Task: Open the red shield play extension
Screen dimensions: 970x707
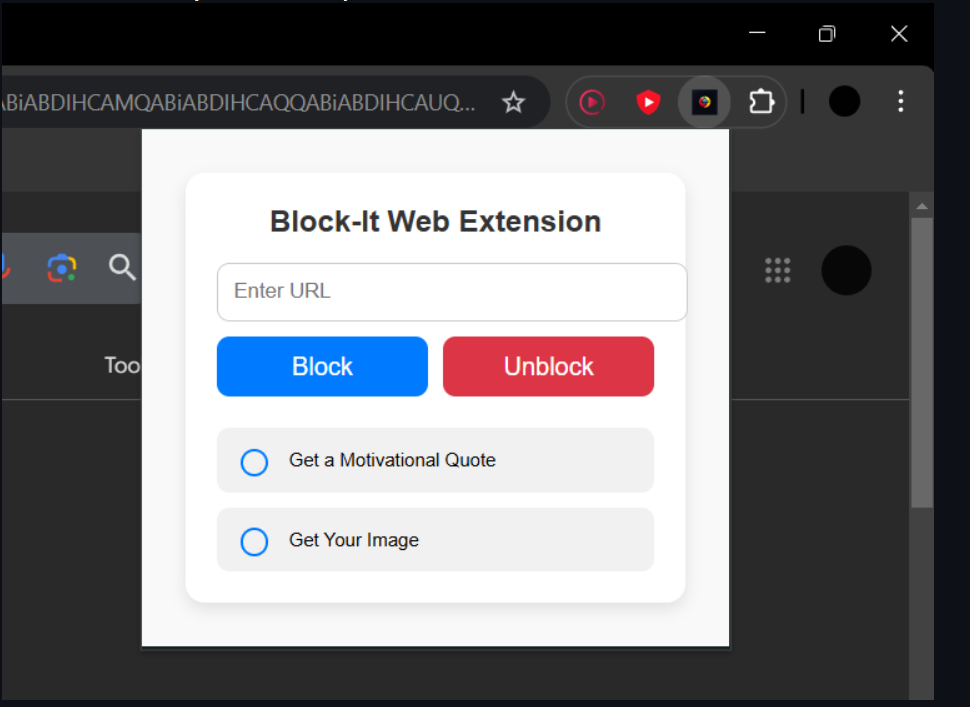Action: [x=648, y=102]
